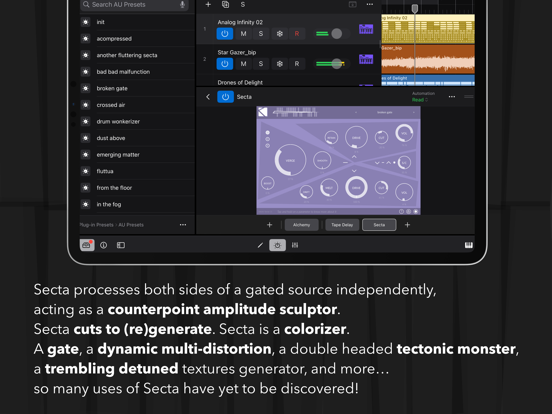Click the dictation microphone in preset search
The height and width of the screenshot is (414, 552).
[182, 4]
